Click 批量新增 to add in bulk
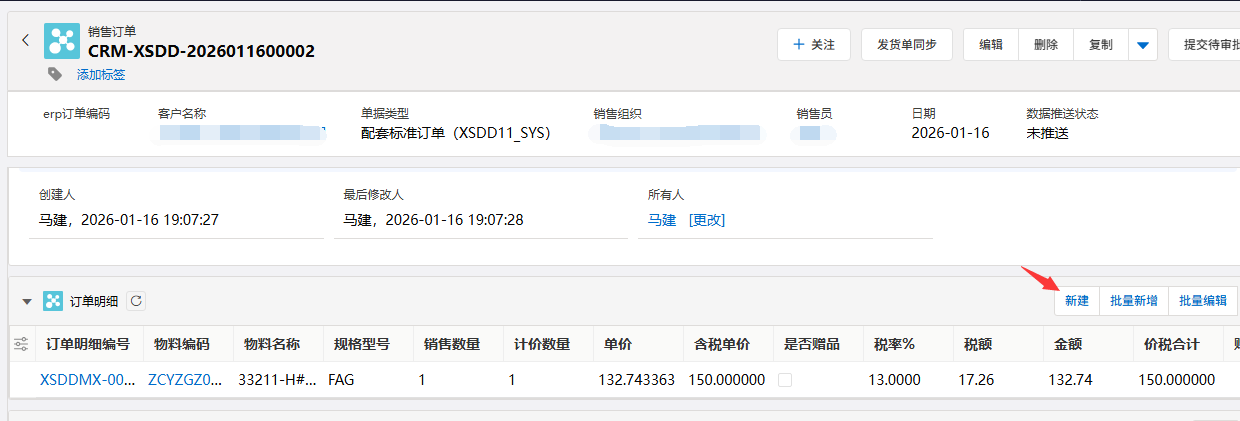 pyautogui.click(x=1133, y=301)
